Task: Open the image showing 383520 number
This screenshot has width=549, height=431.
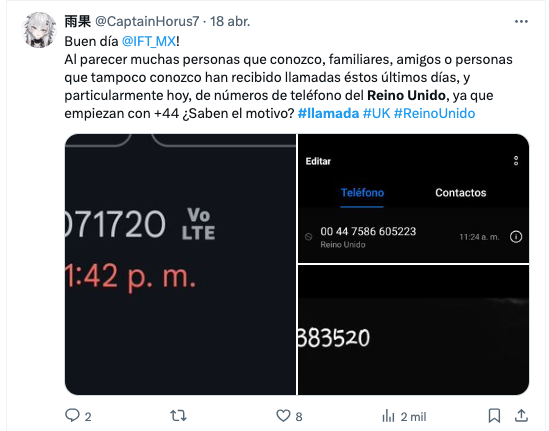Action: [413, 330]
